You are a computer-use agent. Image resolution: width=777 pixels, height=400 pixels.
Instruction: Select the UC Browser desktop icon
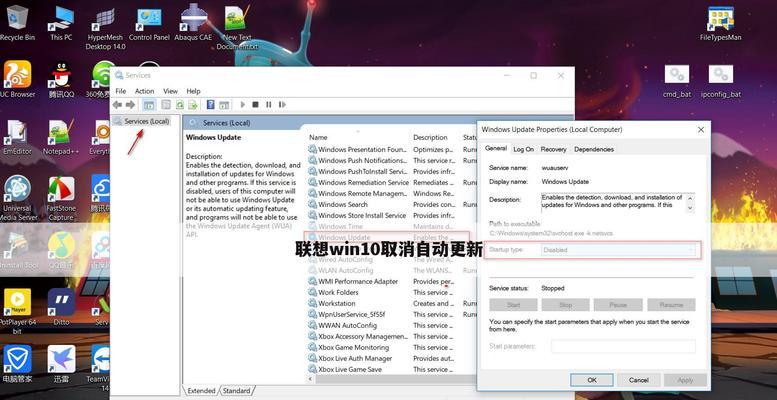point(17,79)
